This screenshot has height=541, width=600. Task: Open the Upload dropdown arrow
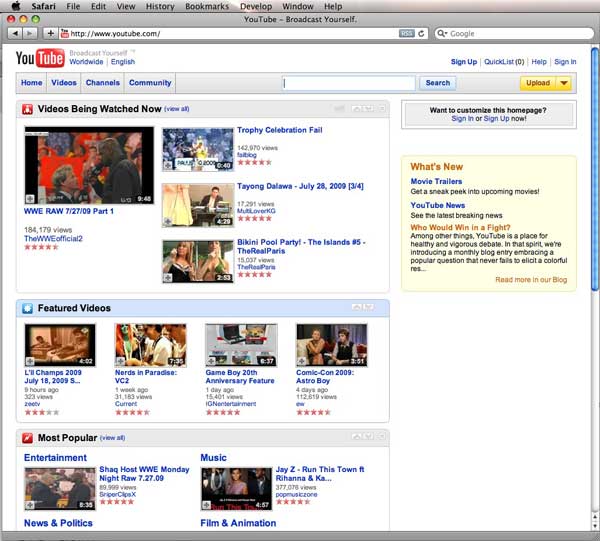[564, 83]
